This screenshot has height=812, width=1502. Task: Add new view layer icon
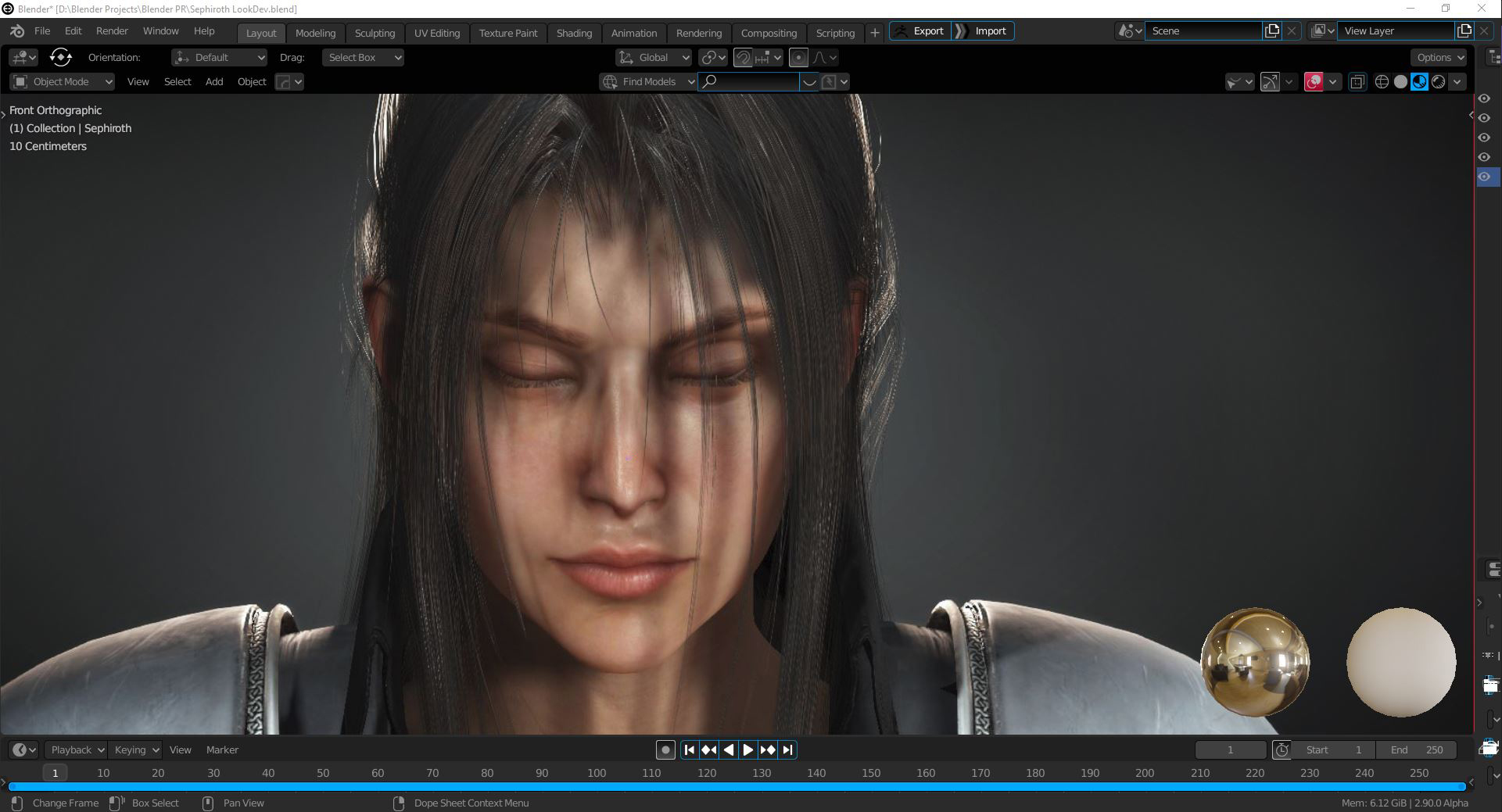coord(1464,31)
